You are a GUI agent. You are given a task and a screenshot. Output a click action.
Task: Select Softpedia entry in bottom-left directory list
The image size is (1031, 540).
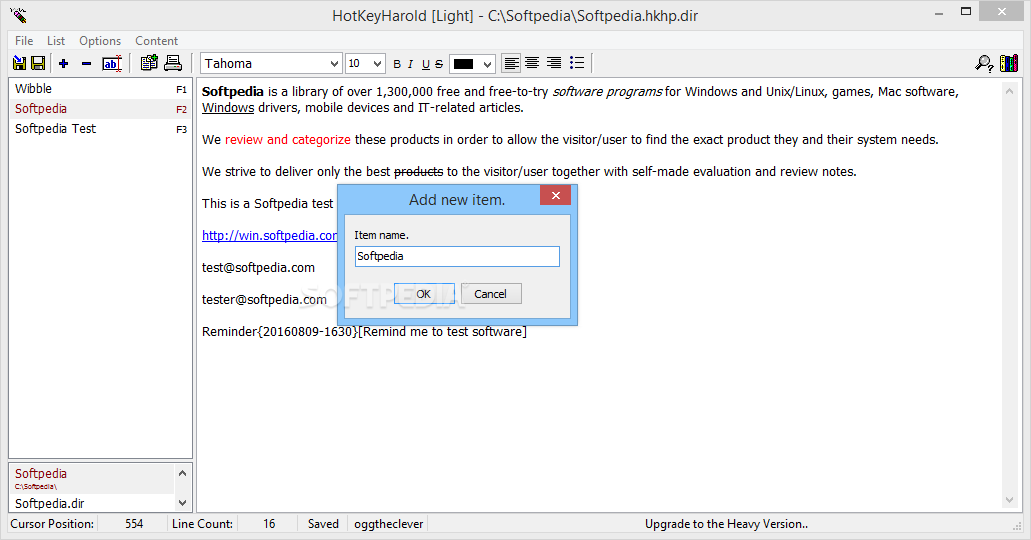92,479
